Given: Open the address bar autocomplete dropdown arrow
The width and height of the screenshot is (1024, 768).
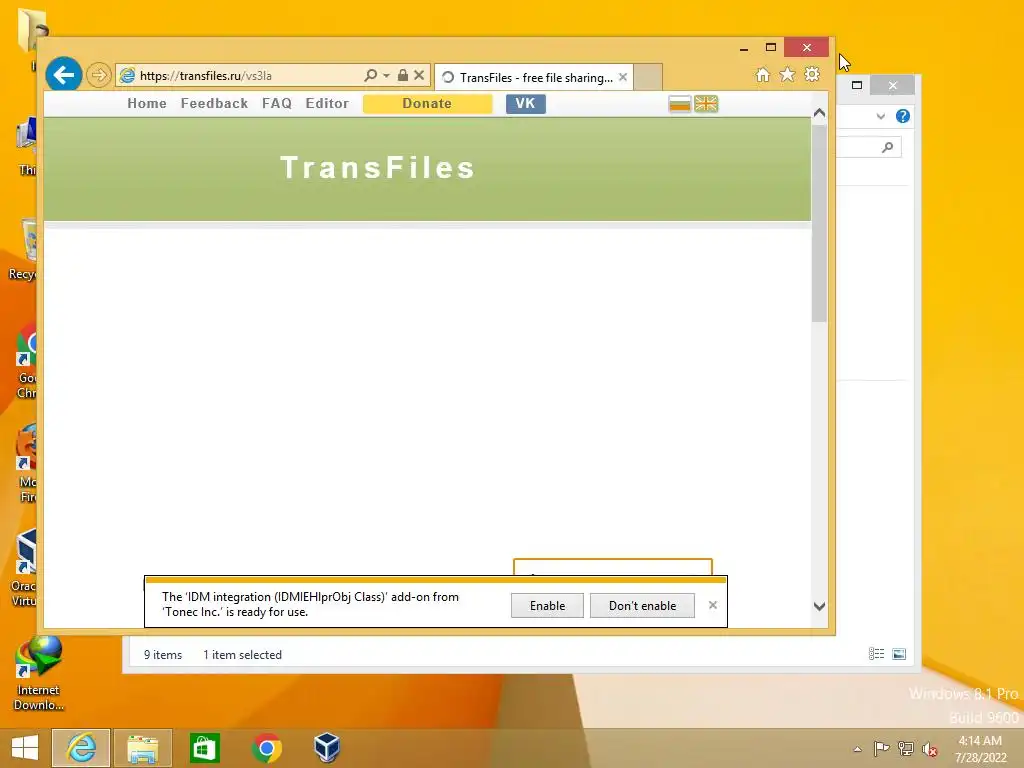Looking at the screenshot, I should click(x=386, y=76).
